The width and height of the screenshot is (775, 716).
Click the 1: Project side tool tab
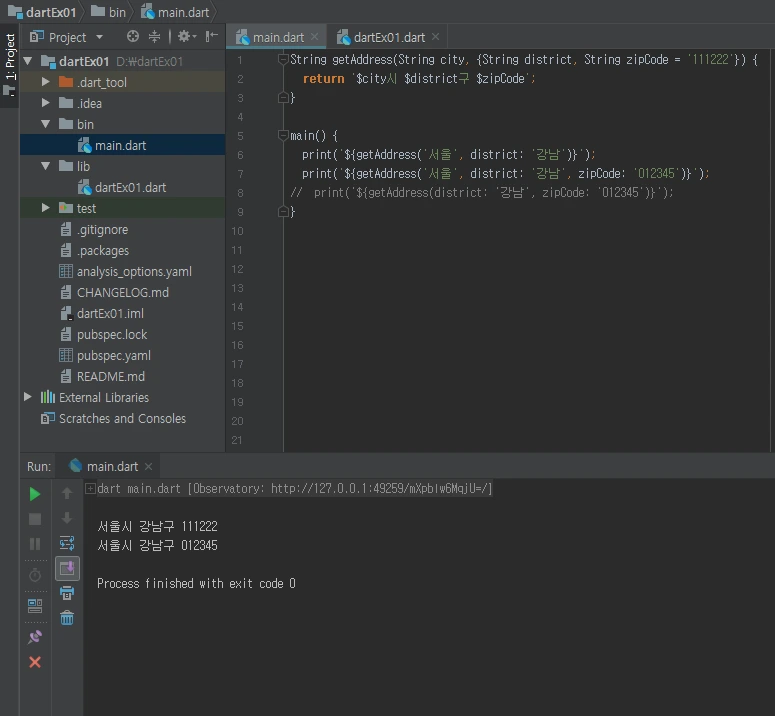(x=10, y=63)
